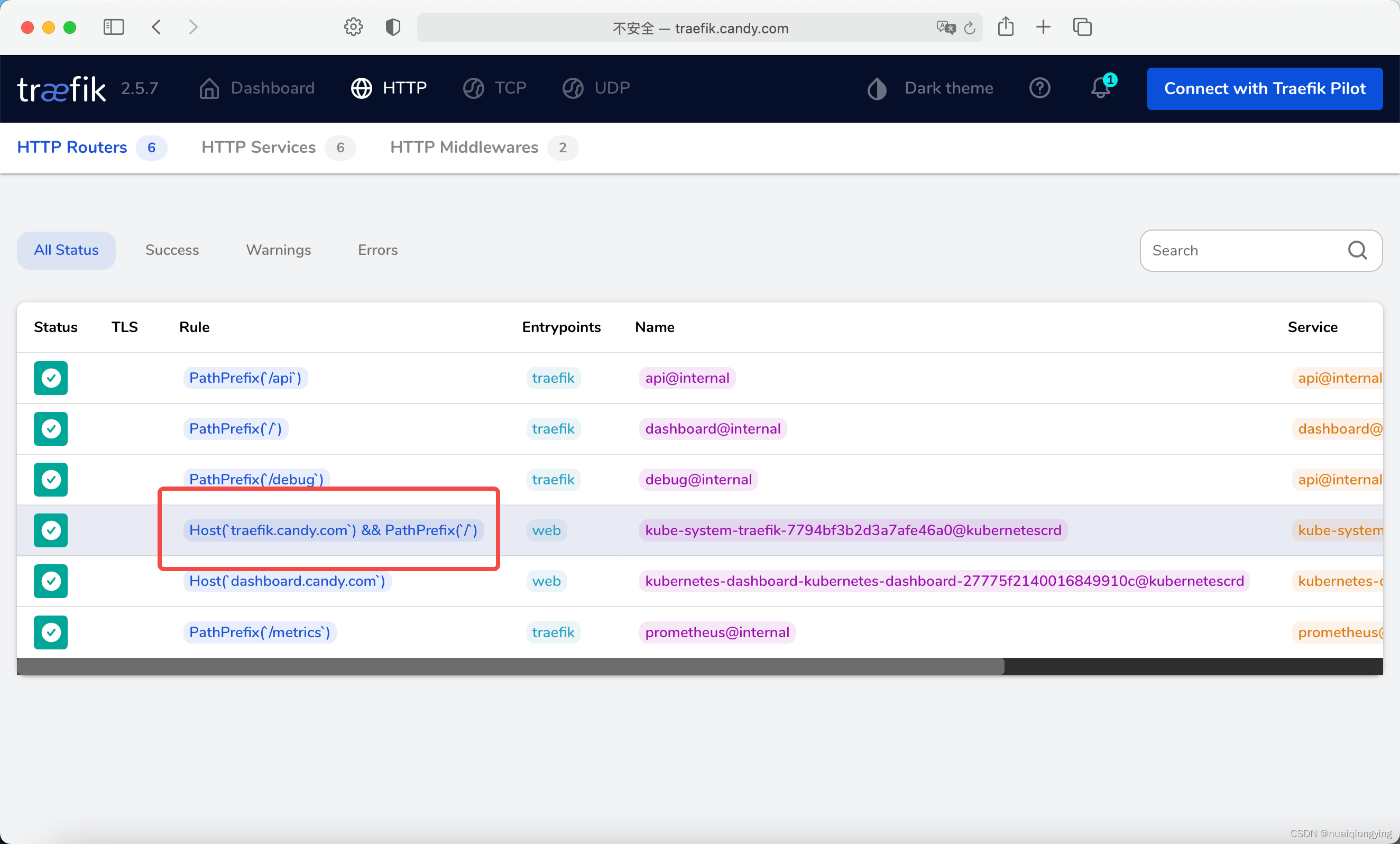This screenshot has width=1400, height=844.
Task: Click the Service column header
Action: pos(1312,327)
